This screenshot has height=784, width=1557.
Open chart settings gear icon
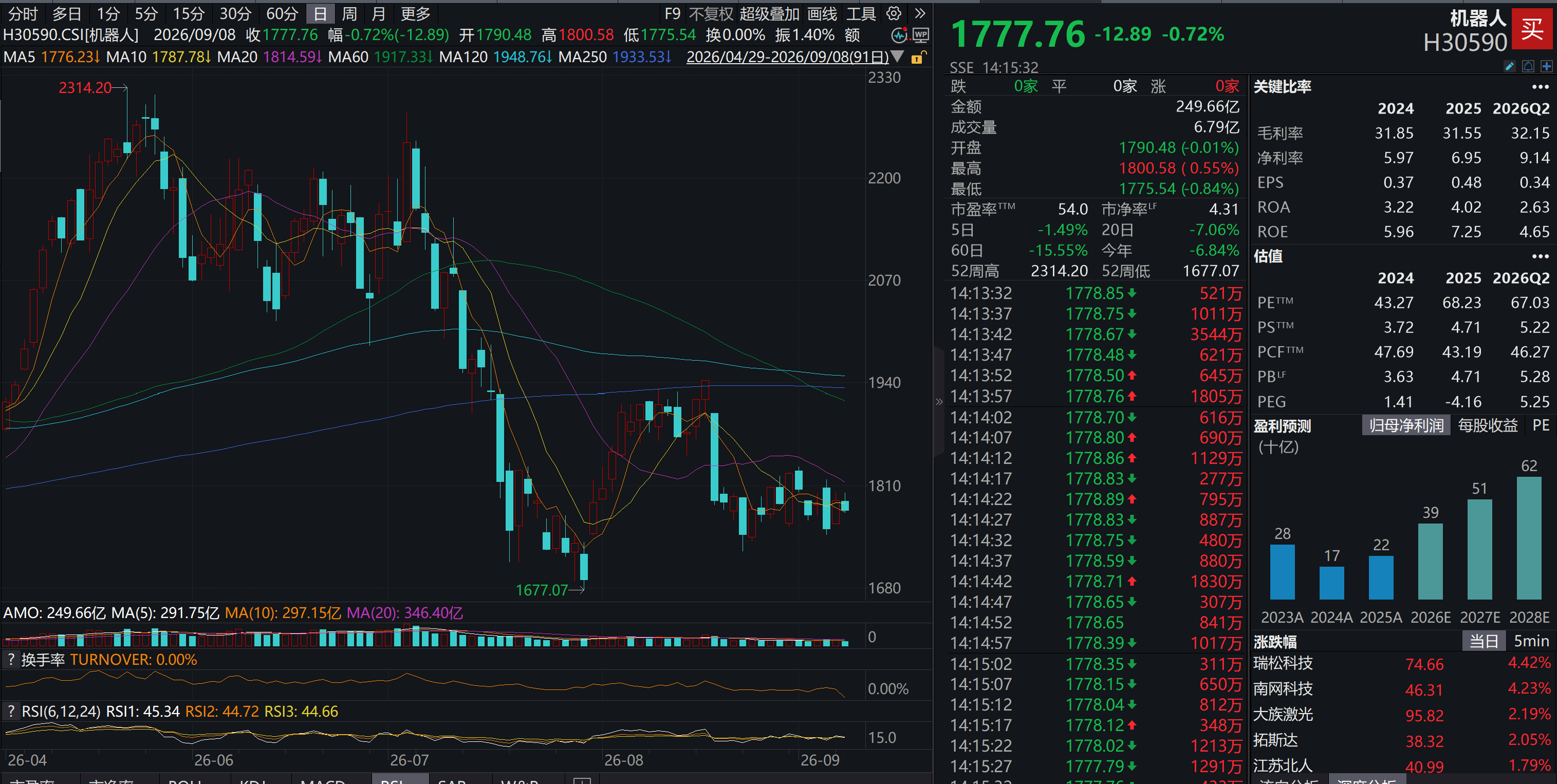click(893, 13)
